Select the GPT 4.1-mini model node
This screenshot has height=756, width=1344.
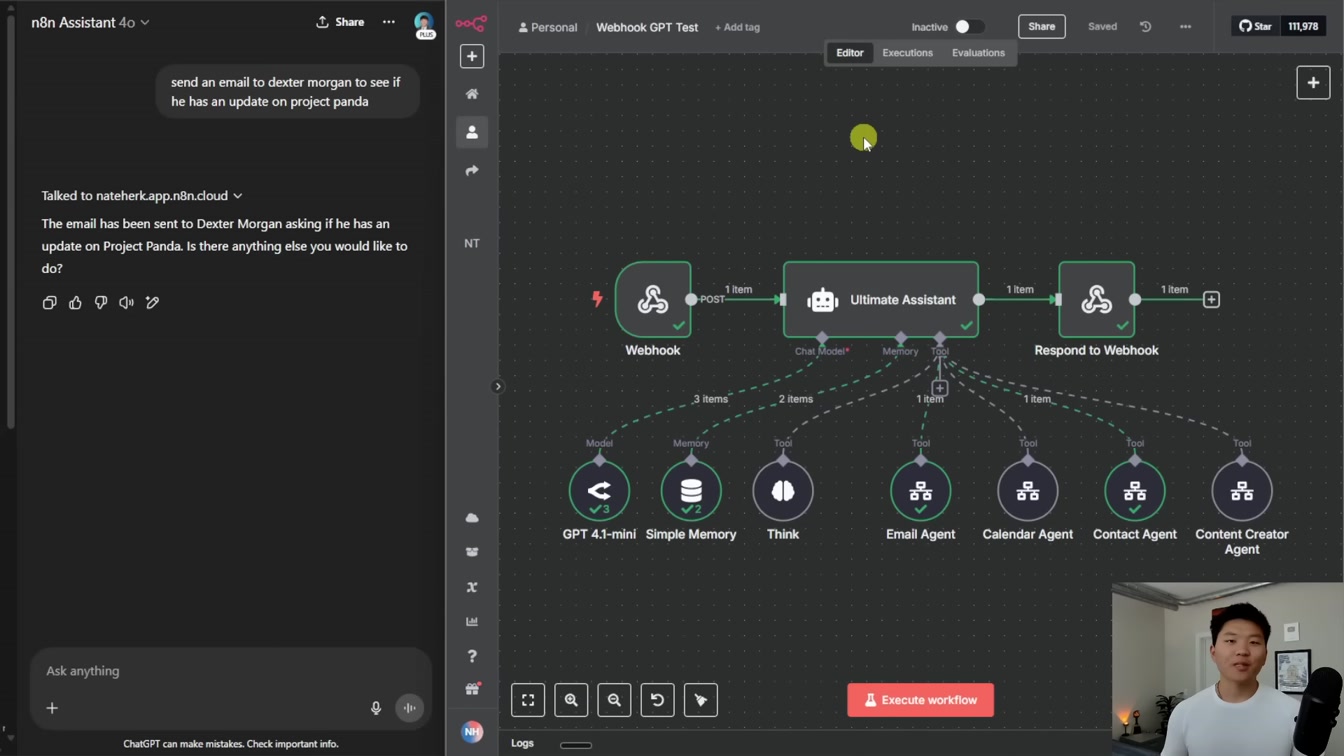coord(599,491)
